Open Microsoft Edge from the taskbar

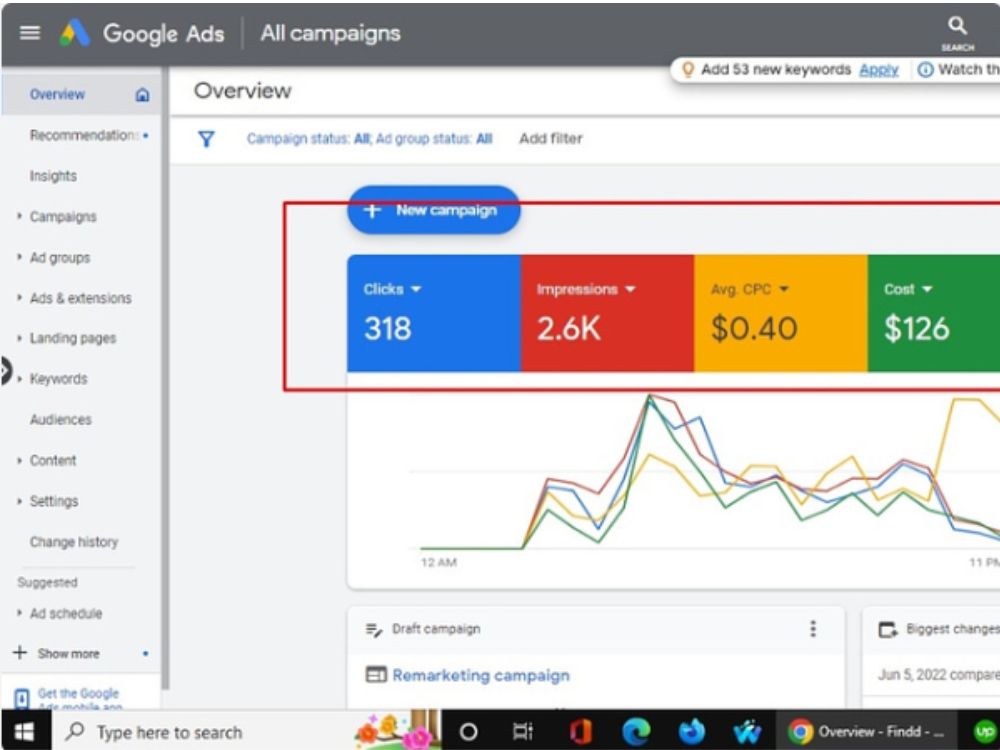(x=636, y=732)
